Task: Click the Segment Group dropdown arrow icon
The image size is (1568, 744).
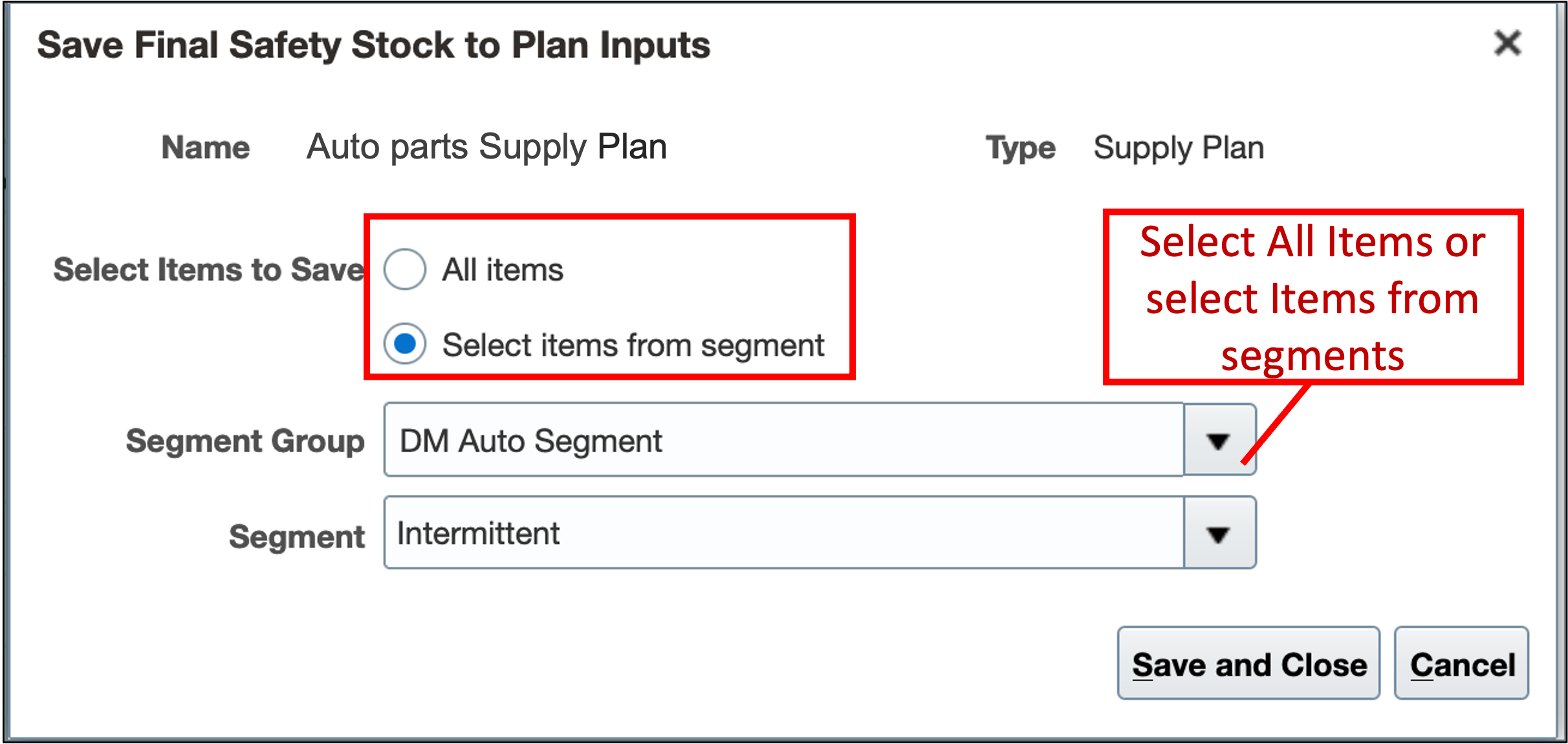Action: click(x=1218, y=441)
